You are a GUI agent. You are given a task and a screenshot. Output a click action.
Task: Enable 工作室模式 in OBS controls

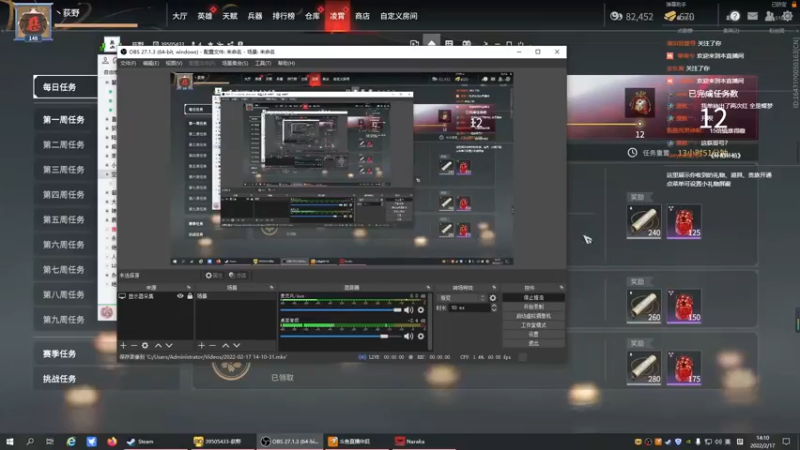click(533, 325)
